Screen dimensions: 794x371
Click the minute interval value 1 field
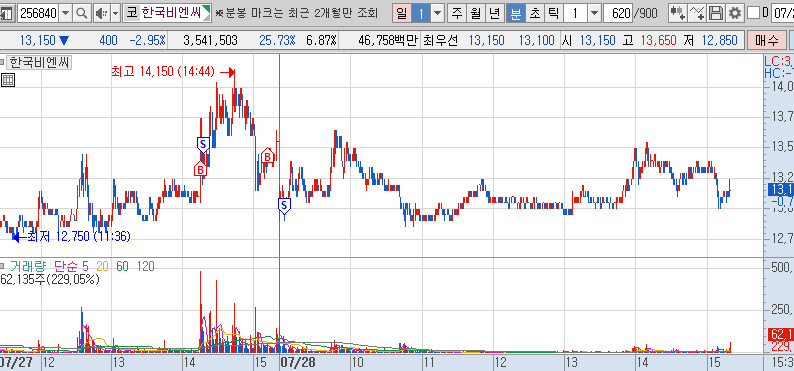(576, 13)
